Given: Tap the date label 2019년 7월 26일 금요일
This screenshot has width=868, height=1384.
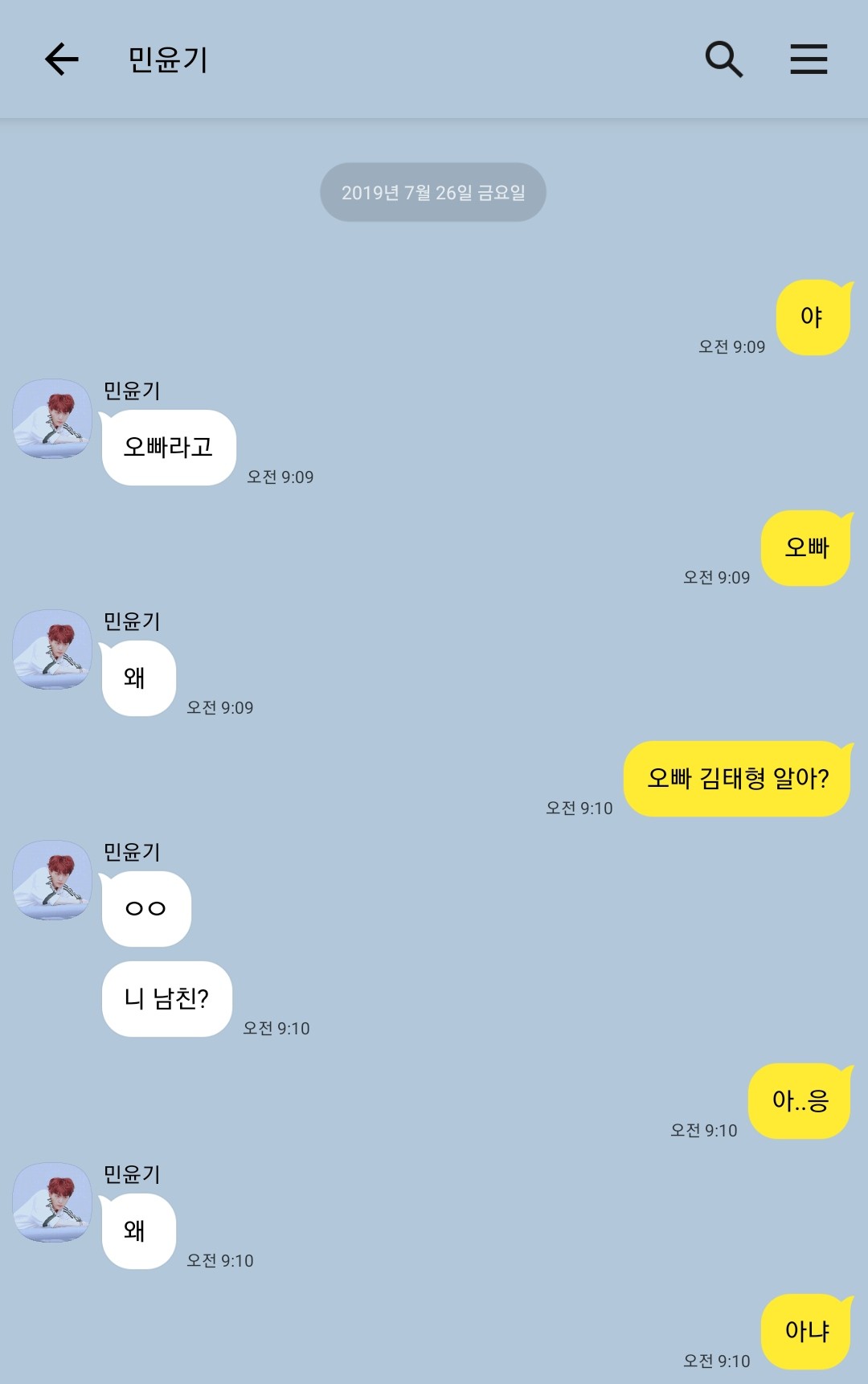Looking at the screenshot, I should click(x=433, y=192).
